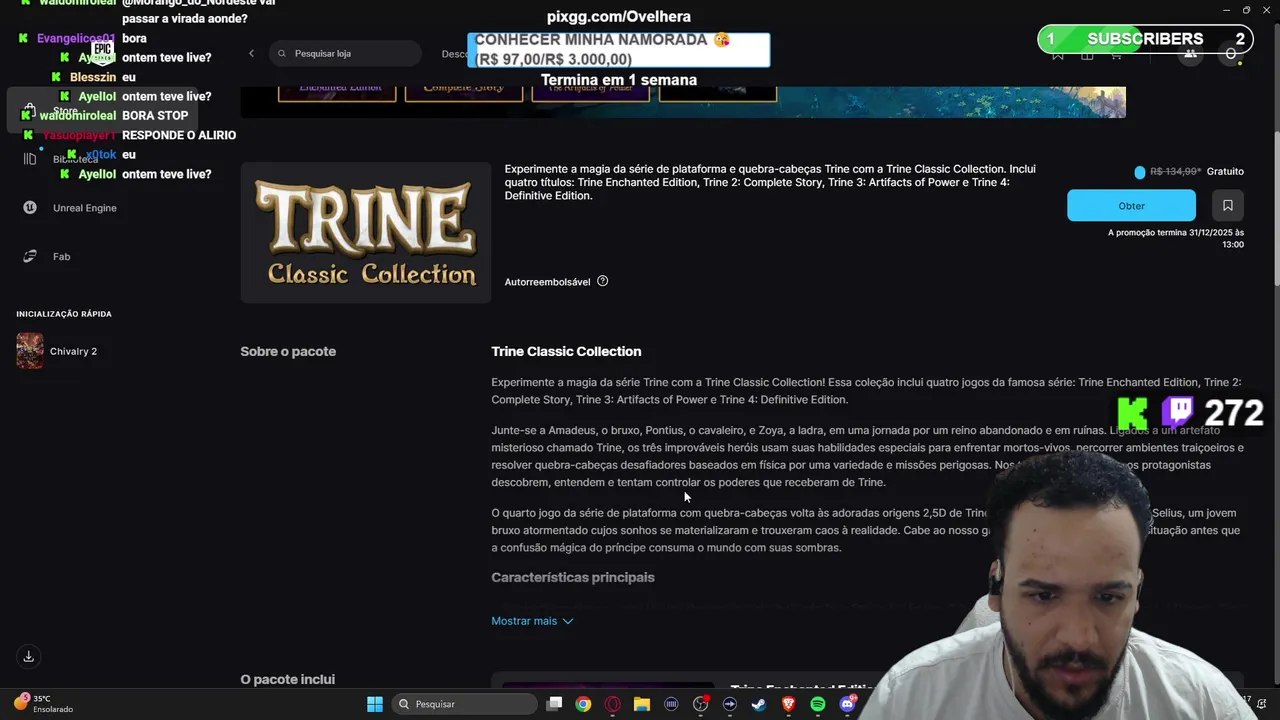Open Spotify from the taskbar
Viewport: 1280px width, 720px height.
tap(818, 704)
